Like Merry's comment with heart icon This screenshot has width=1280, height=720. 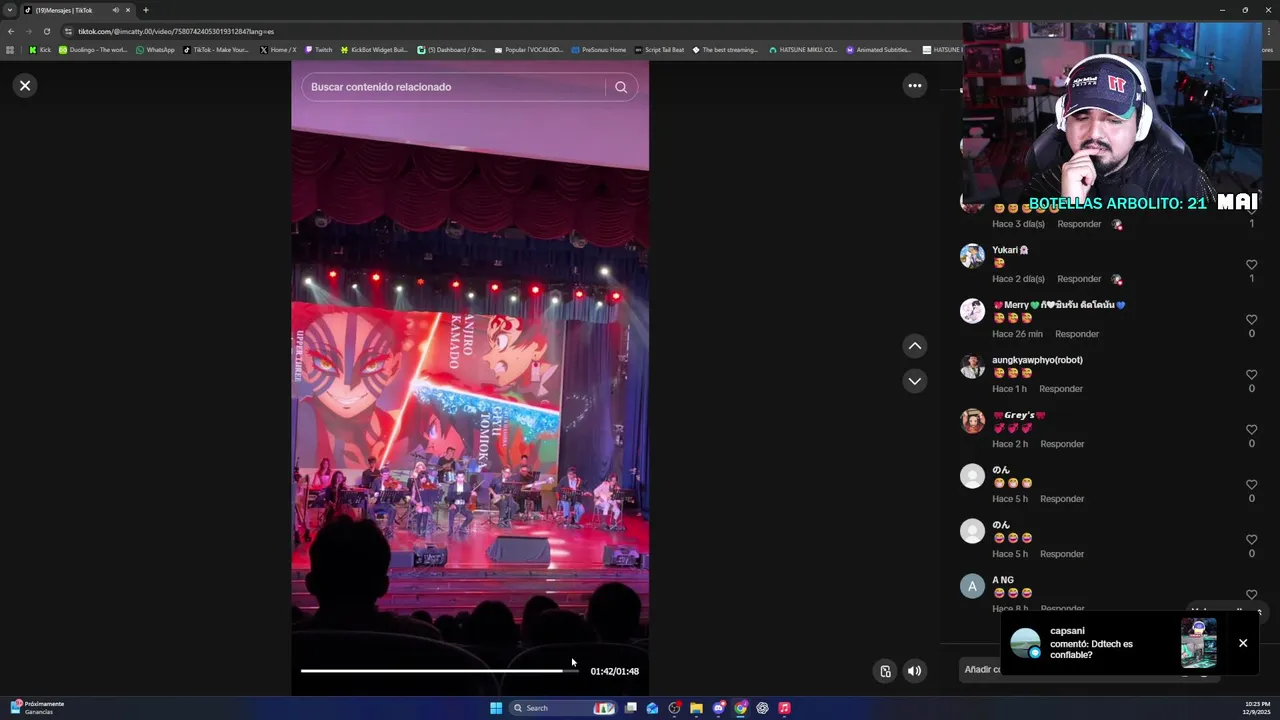pos(1251,320)
